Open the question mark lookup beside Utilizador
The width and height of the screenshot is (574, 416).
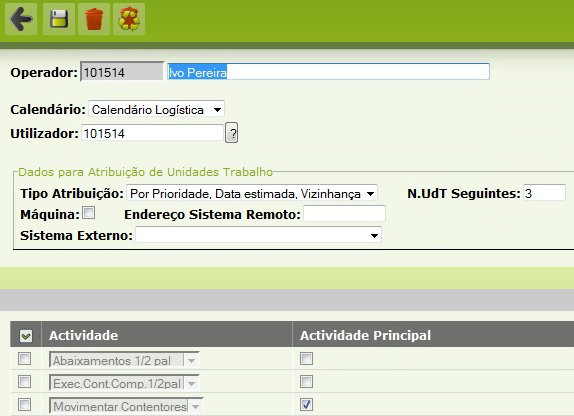point(231,133)
